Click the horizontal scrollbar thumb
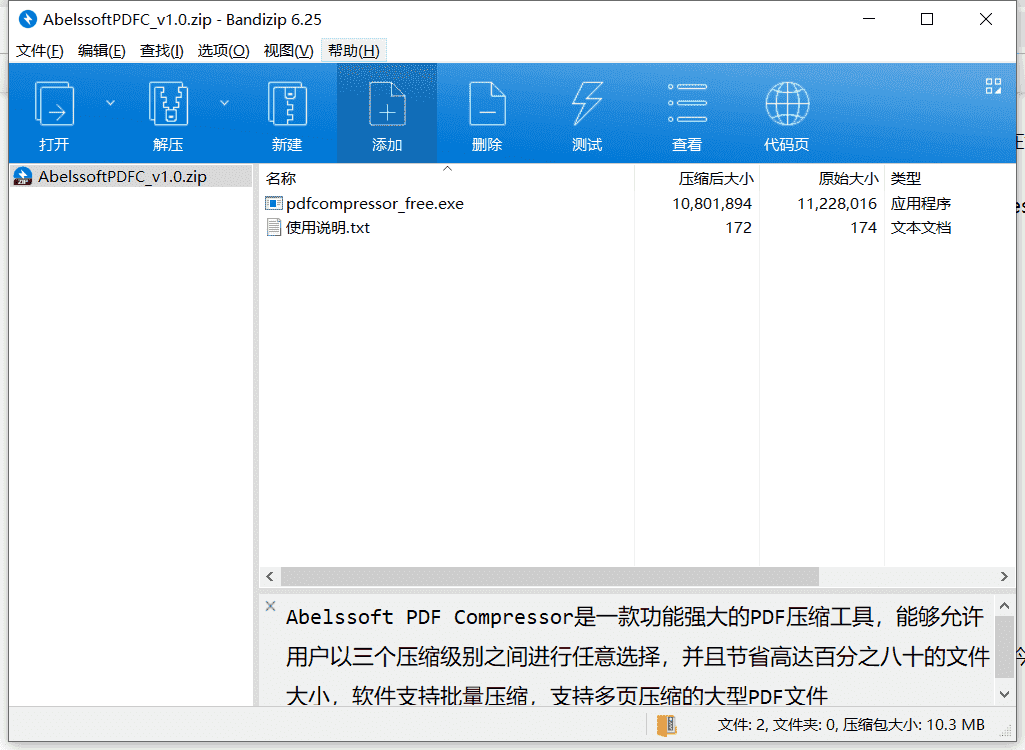Screen dimensions: 1025x750 coord(550,576)
